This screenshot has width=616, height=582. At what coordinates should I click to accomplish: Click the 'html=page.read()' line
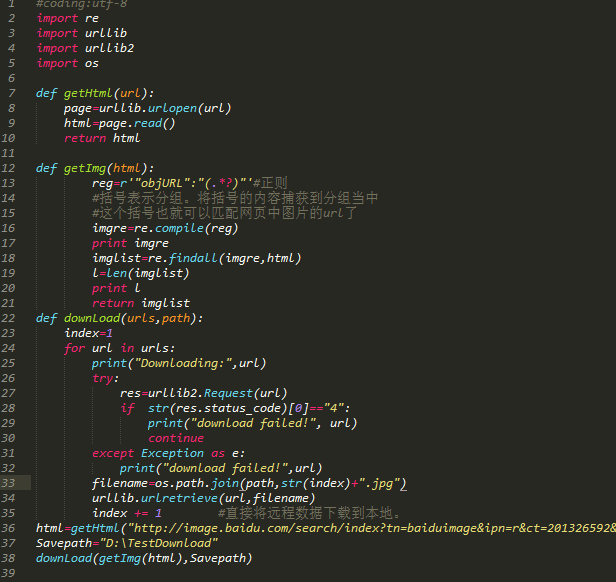(x=120, y=123)
